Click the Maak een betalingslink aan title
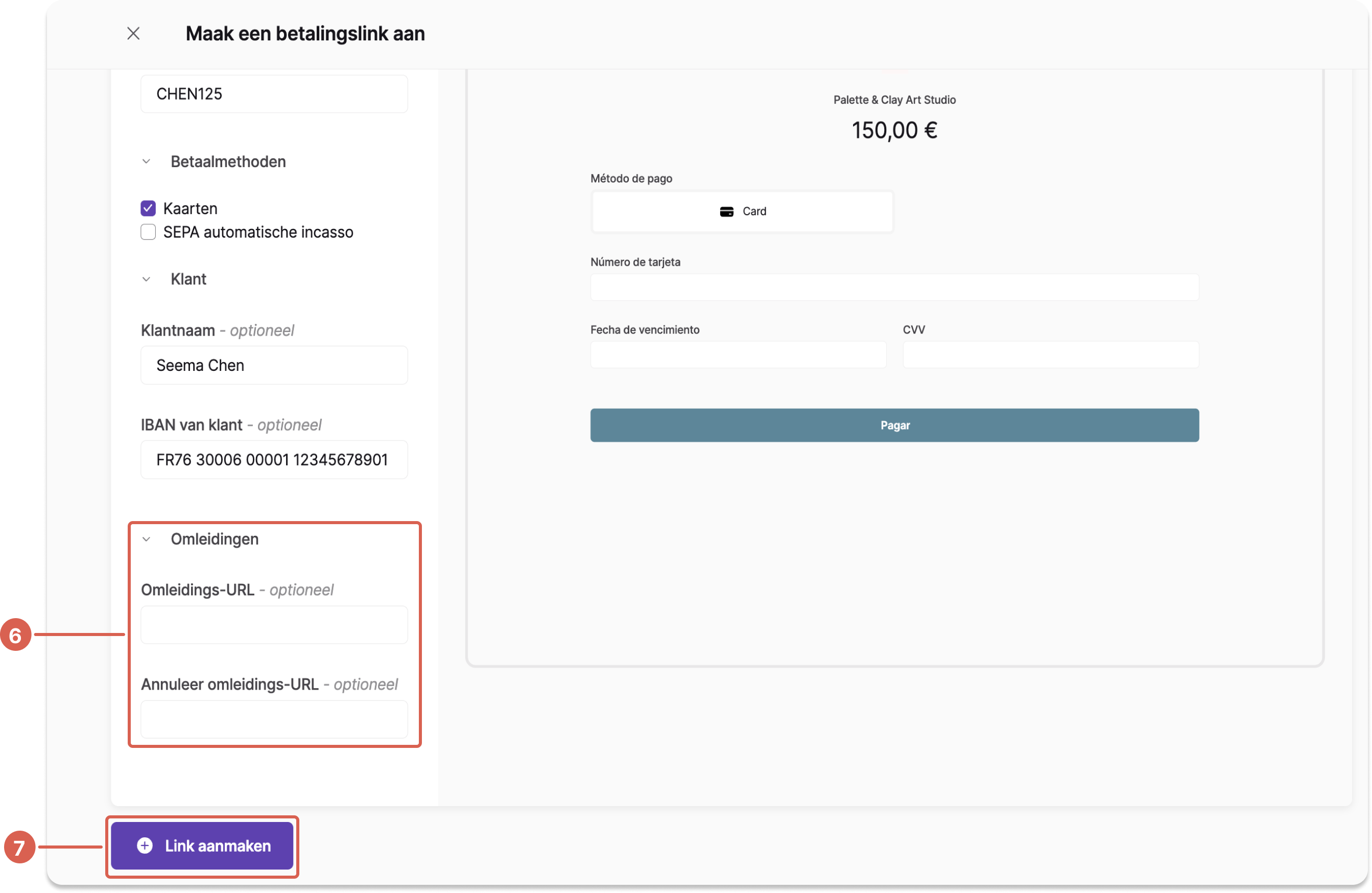This screenshot has width=1372, height=893. point(305,33)
